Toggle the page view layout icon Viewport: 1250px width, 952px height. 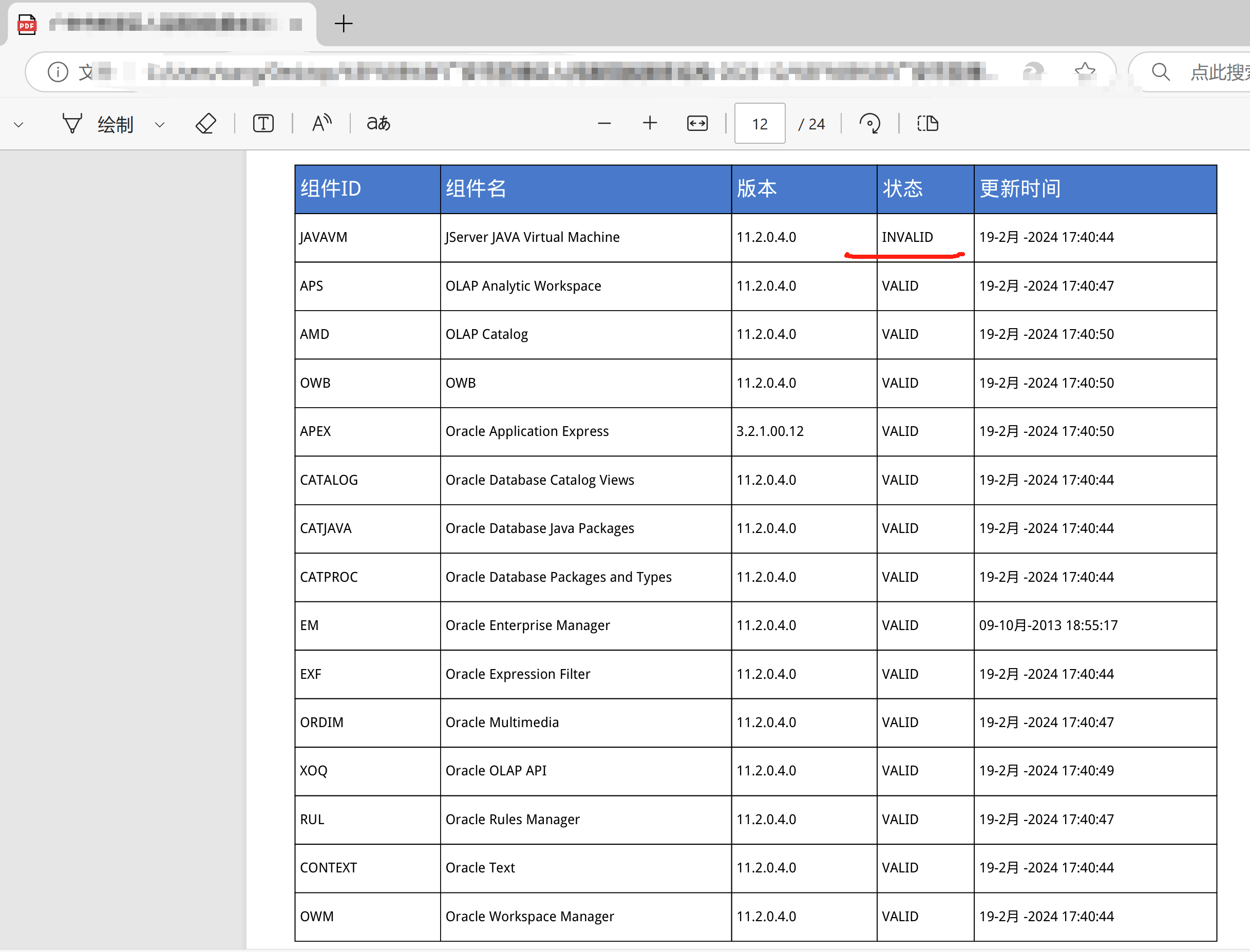[x=927, y=124]
